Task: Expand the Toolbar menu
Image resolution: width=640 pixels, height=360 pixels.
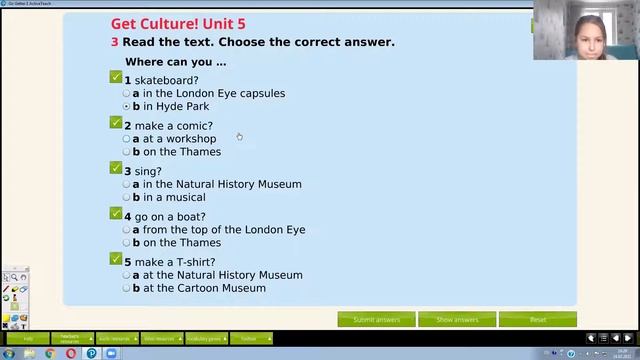Action: (x=251, y=339)
